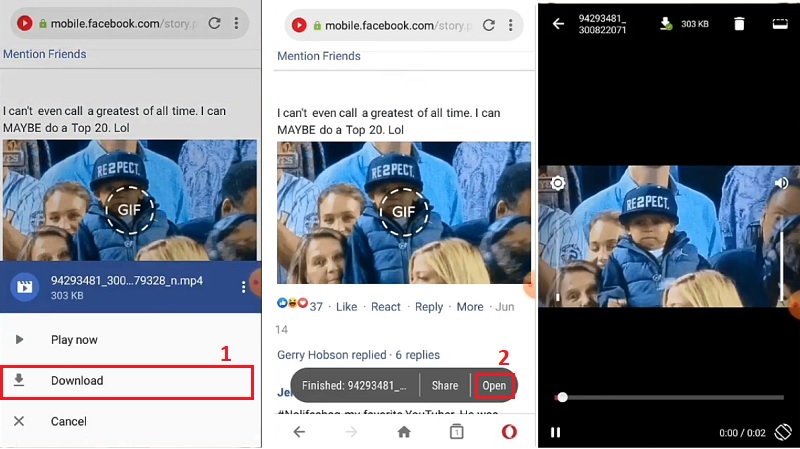Click video title 94293481_300822071 in player
This screenshot has width=800, height=449.
602,24
